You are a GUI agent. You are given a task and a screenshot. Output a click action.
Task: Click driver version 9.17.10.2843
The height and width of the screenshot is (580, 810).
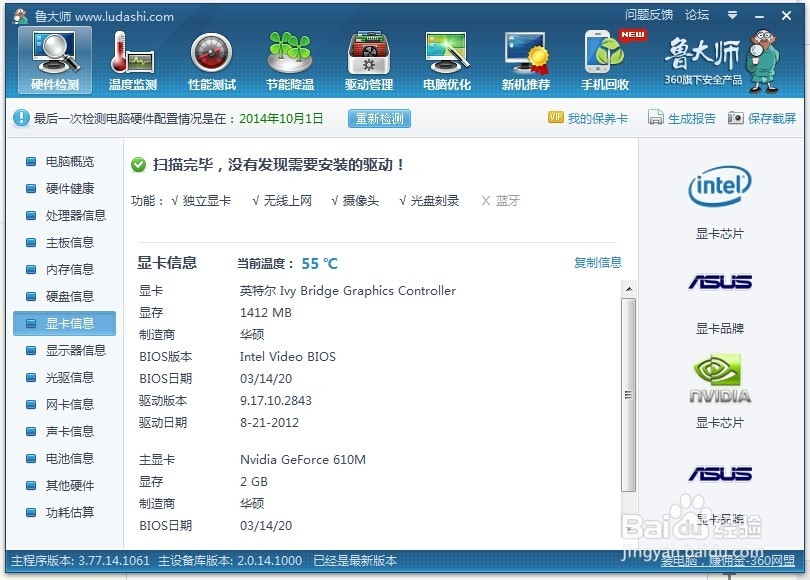(276, 400)
